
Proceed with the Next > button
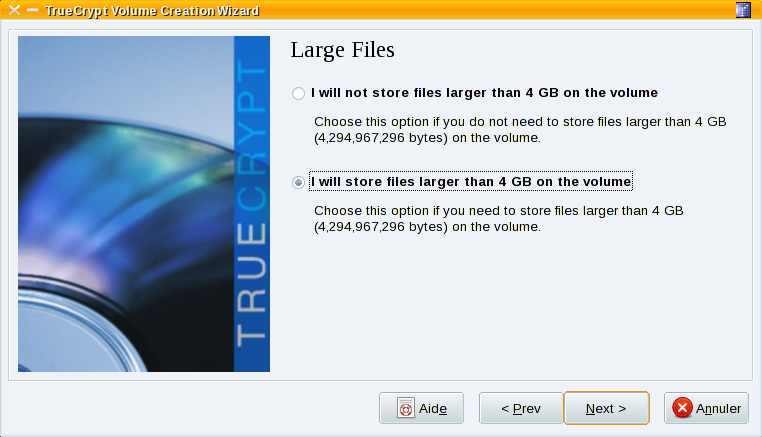606,408
